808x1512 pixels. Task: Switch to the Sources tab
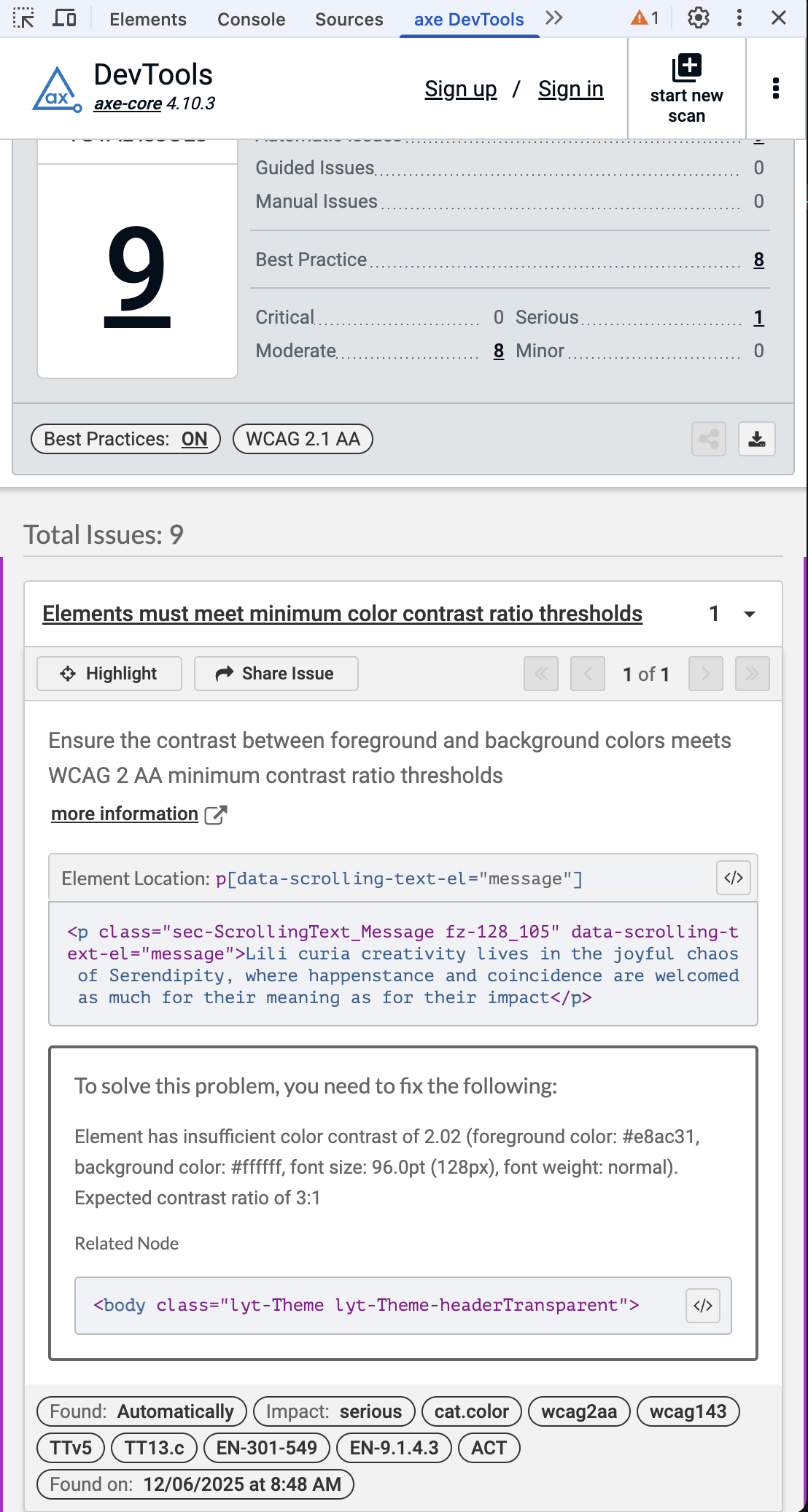349,19
